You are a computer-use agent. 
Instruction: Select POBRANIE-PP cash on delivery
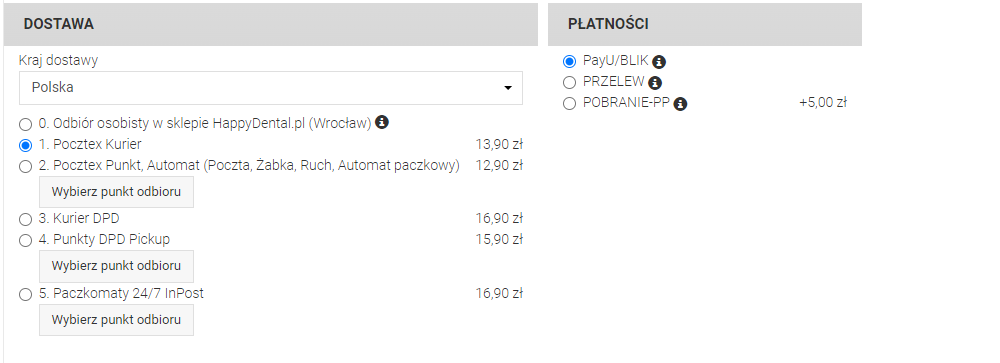coord(569,103)
